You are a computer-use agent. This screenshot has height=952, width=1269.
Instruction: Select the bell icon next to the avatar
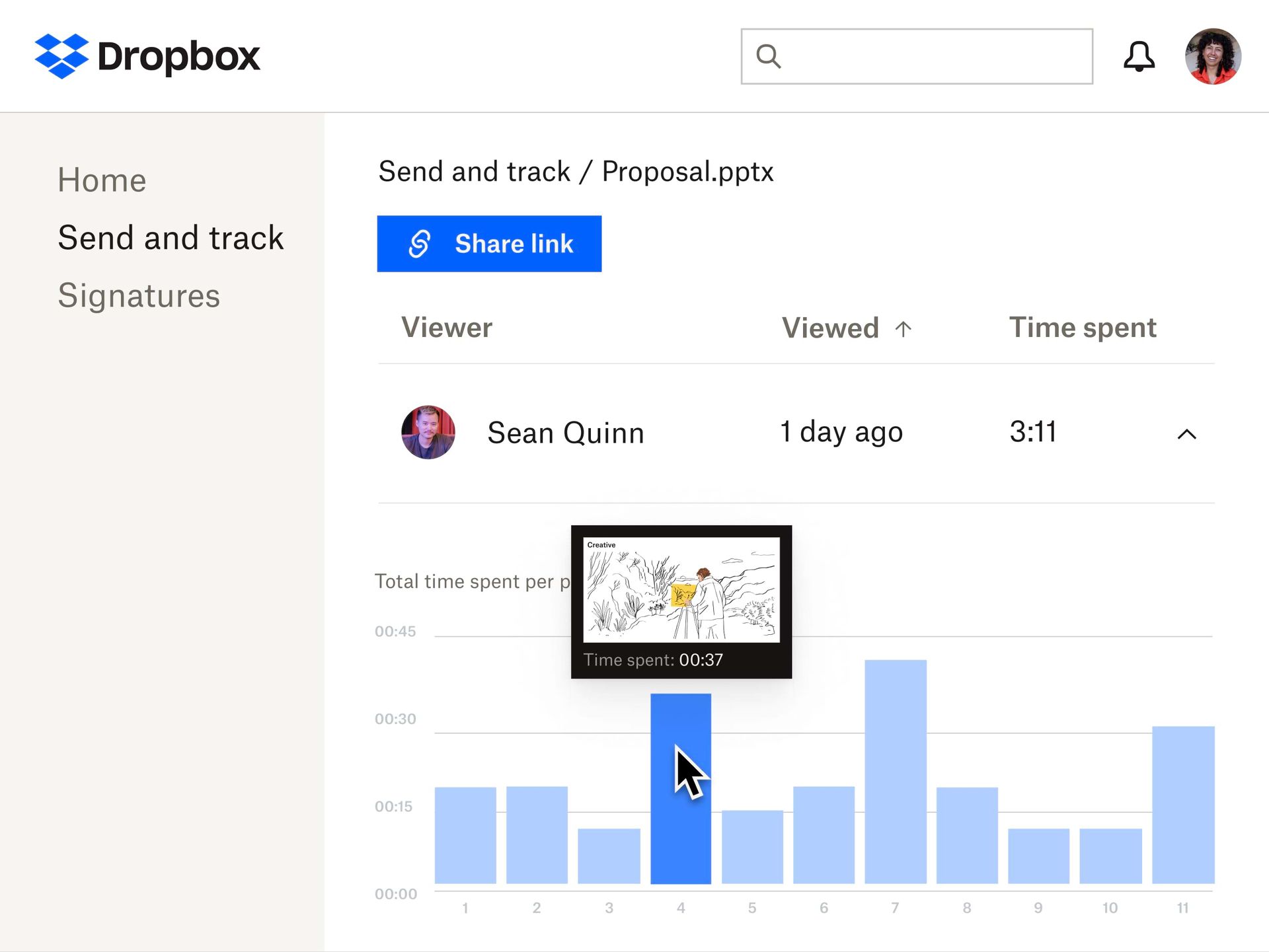tap(1139, 57)
